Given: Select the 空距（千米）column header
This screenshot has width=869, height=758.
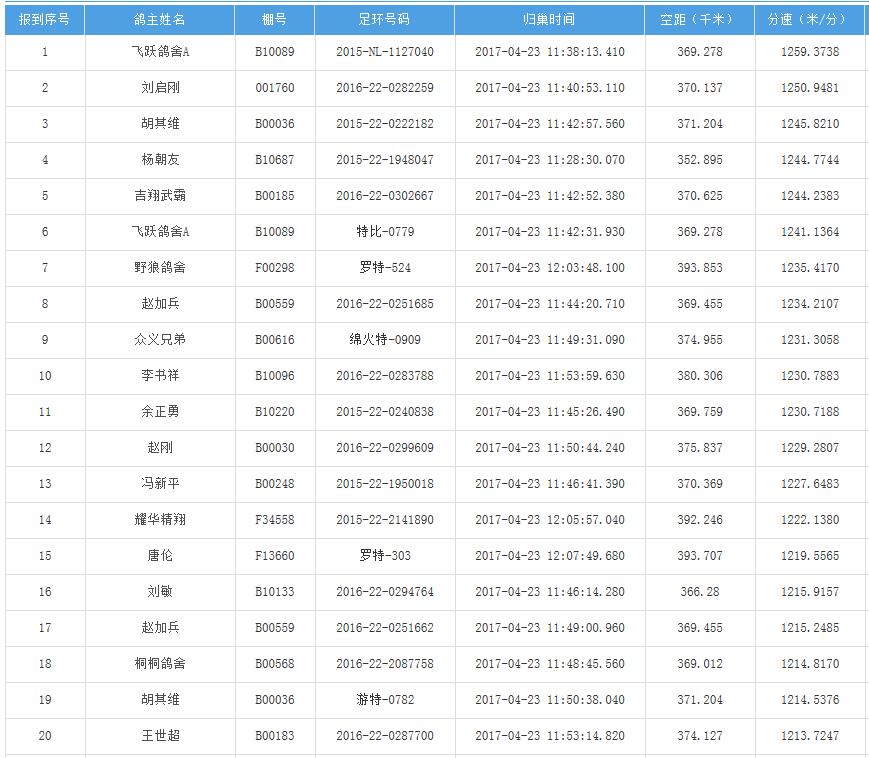Looking at the screenshot, I should point(699,20).
